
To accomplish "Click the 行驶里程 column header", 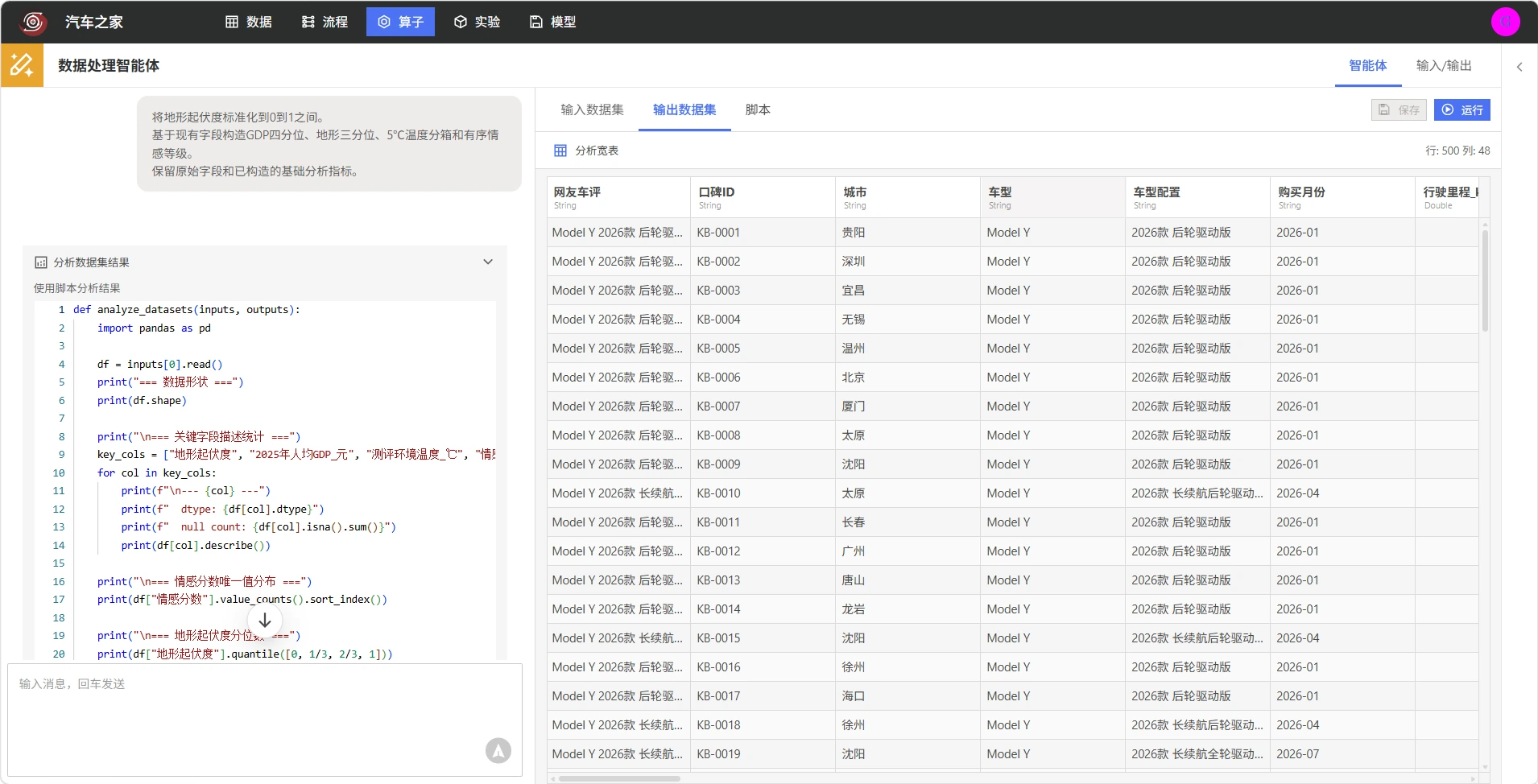I will [1447, 197].
